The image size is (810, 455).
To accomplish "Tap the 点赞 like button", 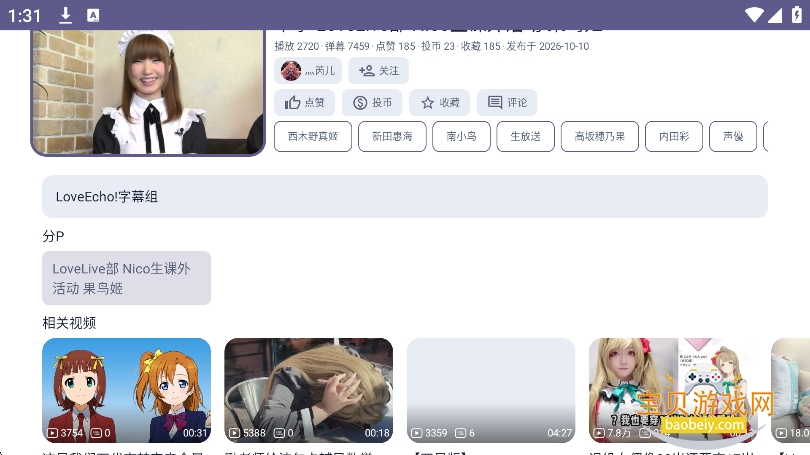I will pyautogui.click(x=304, y=102).
